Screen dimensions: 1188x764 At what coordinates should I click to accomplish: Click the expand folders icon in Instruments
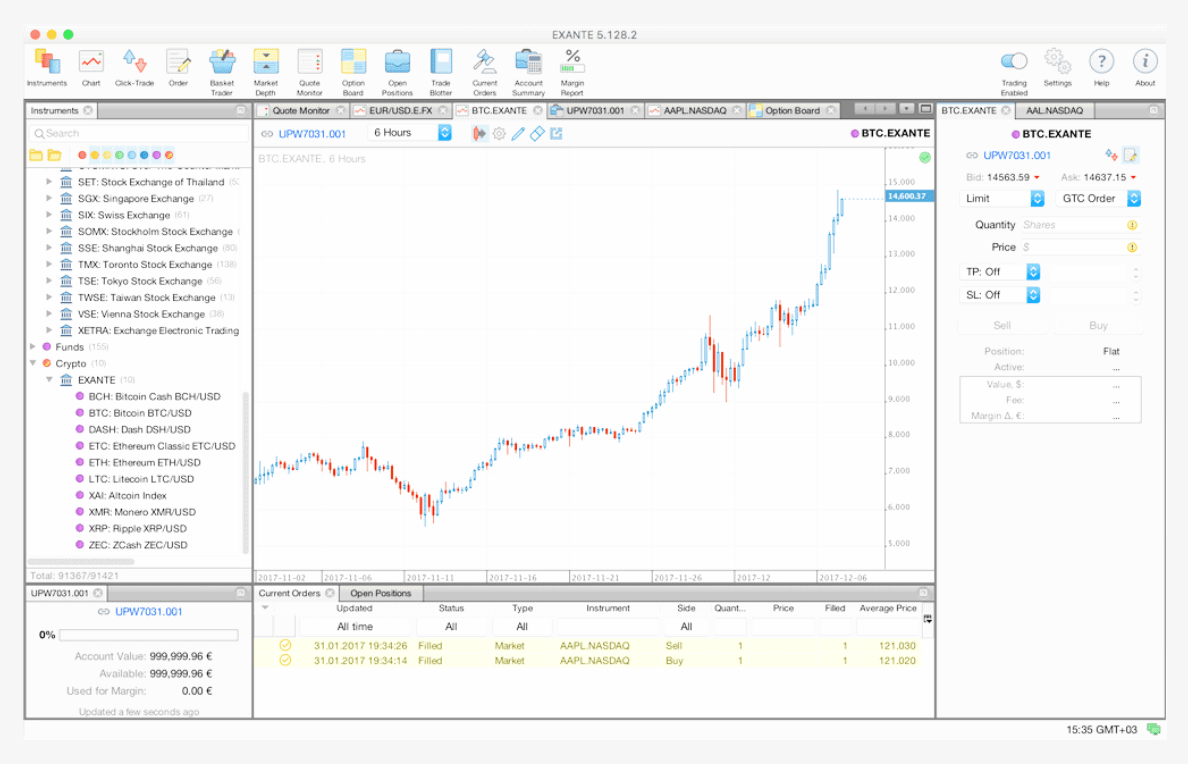pos(54,155)
